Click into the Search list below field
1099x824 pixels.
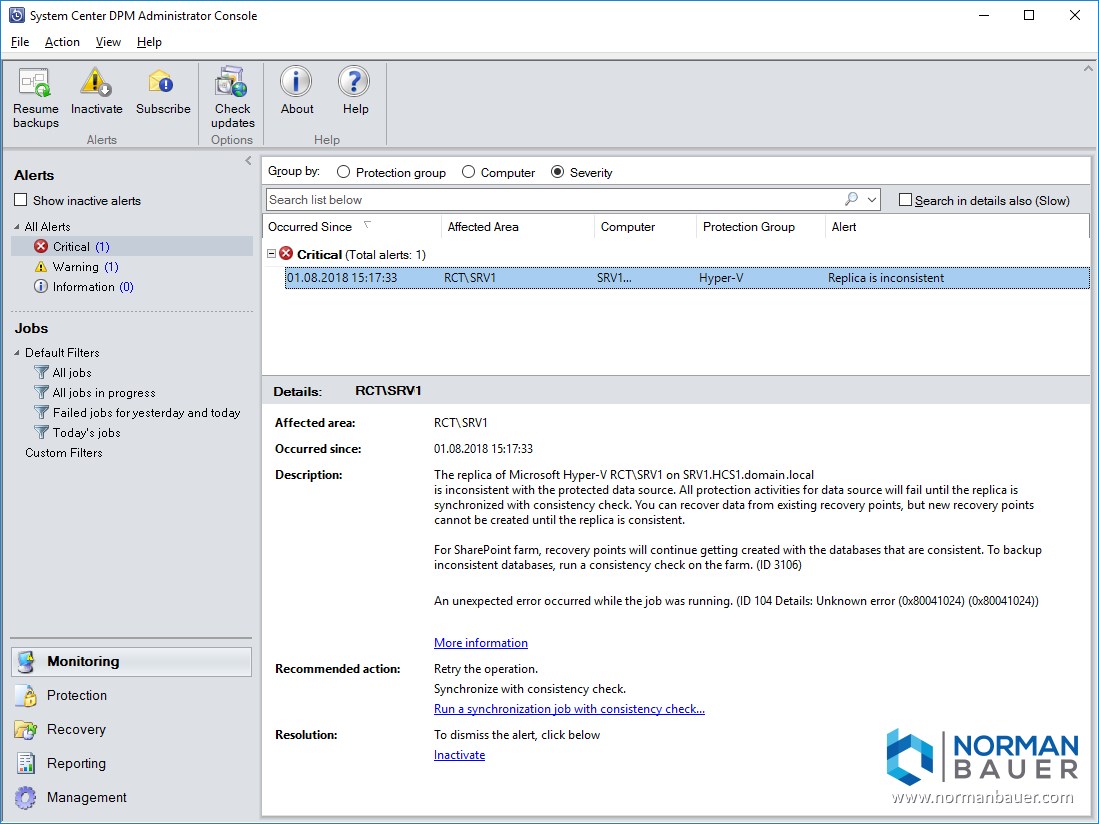pos(554,200)
